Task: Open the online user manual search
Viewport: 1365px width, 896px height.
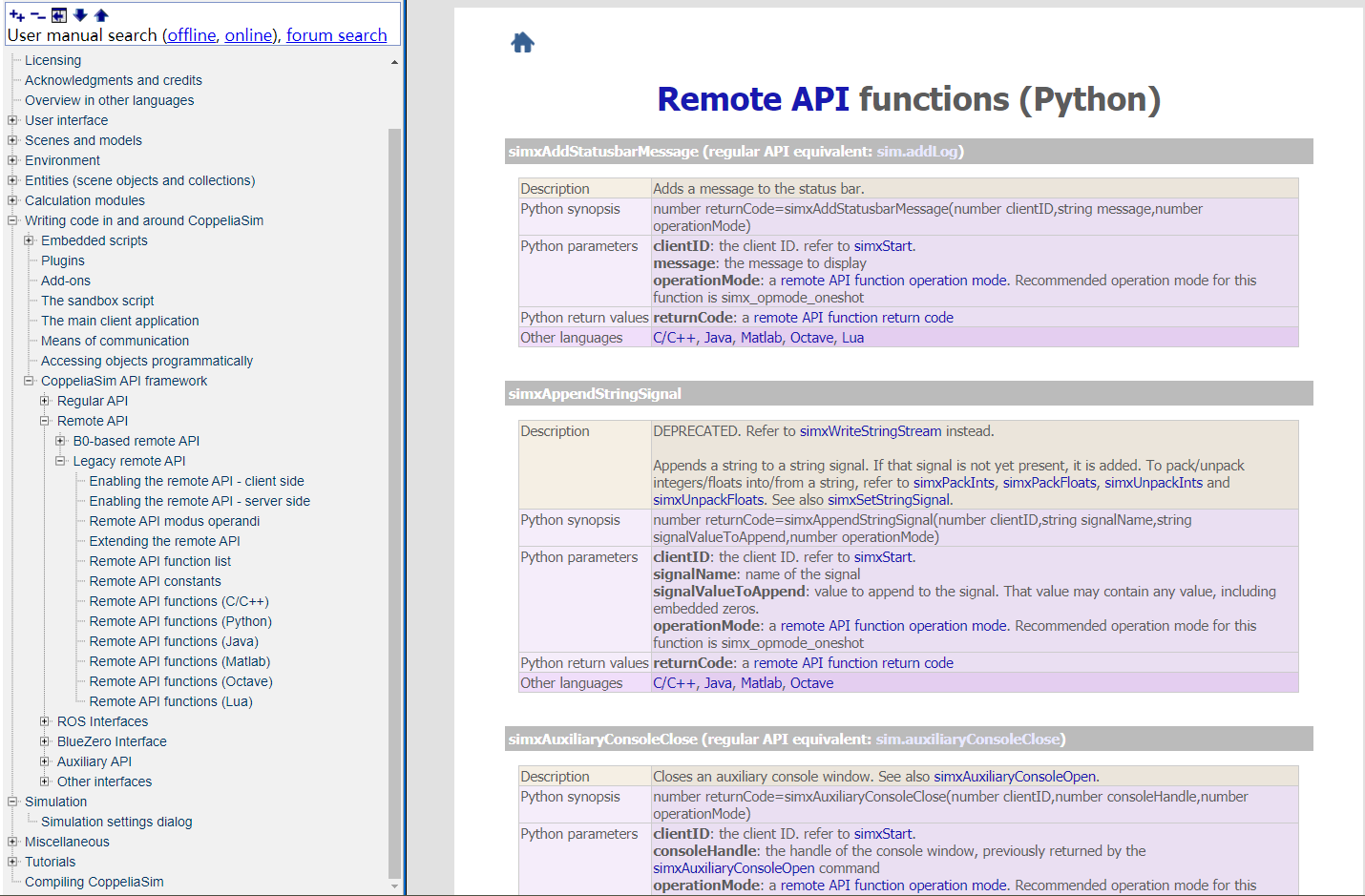Action: click(249, 35)
